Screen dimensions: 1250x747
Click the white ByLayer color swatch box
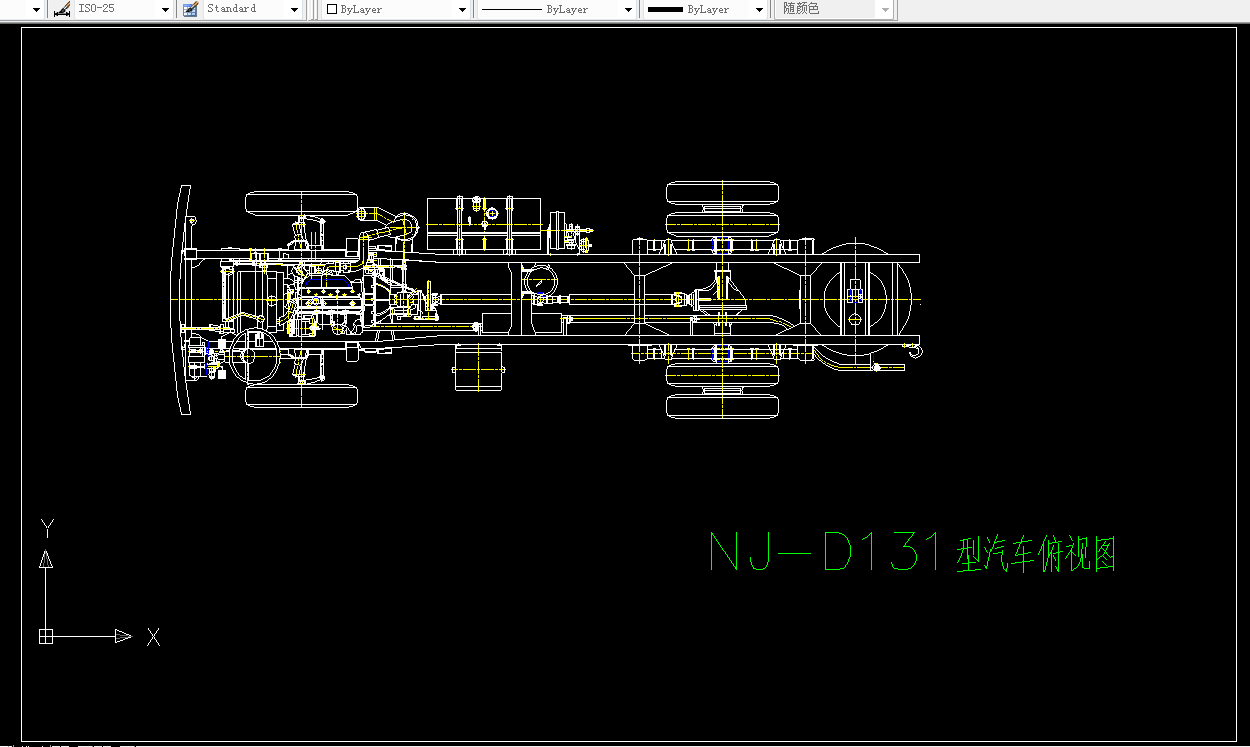click(x=332, y=9)
